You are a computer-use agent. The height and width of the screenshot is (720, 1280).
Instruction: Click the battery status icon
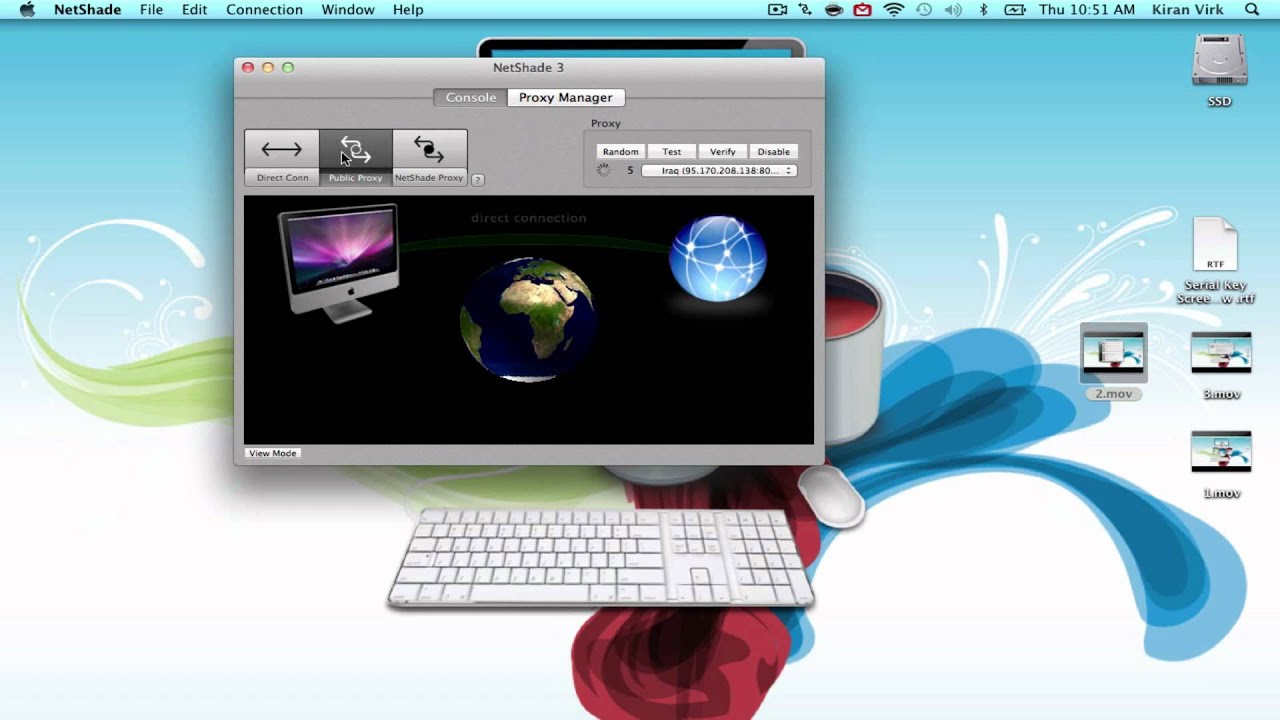pos(1015,10)
